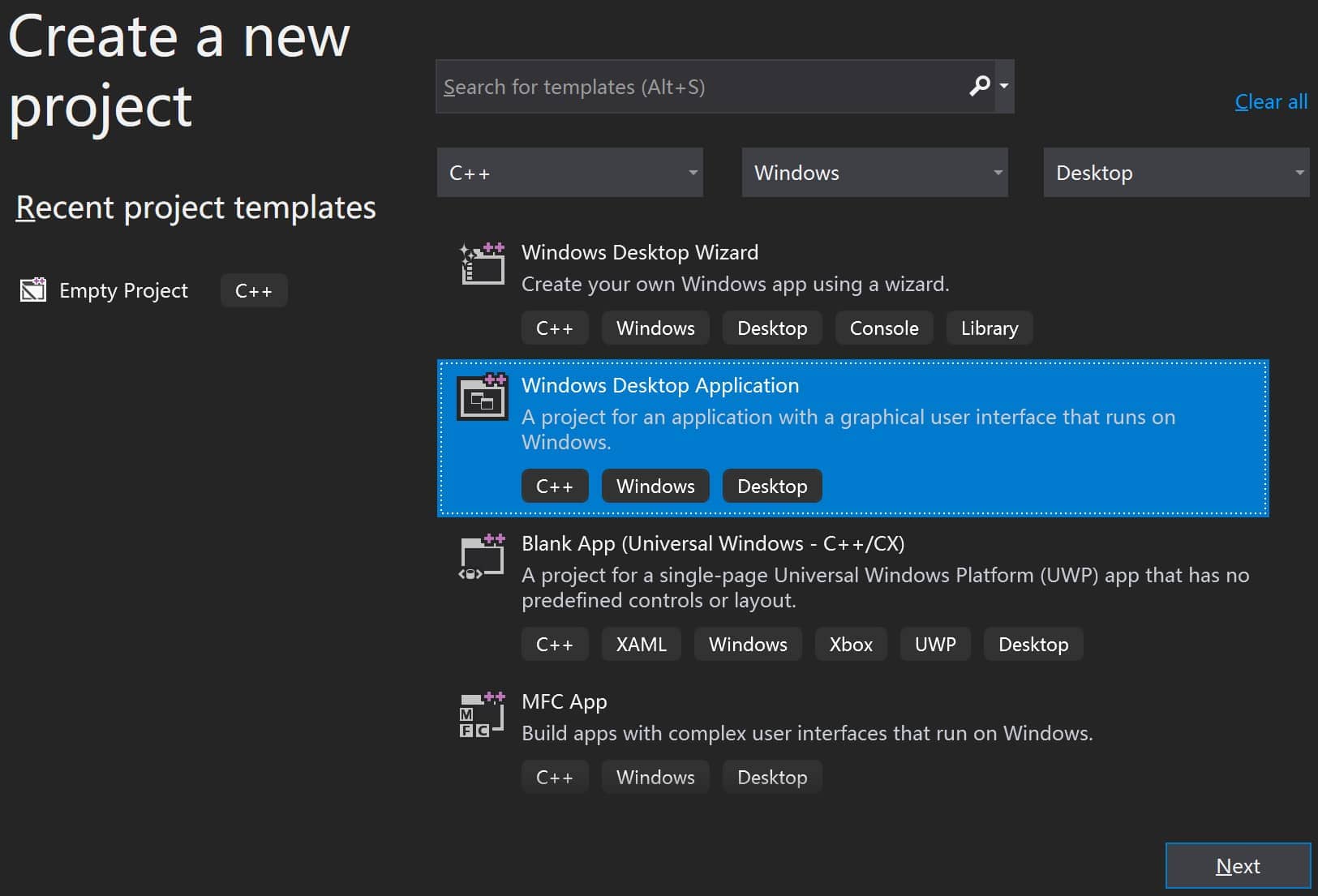The image size is (1318, 896).
Task: Click the Clear all filters link
Action: tap(1271, 102)
